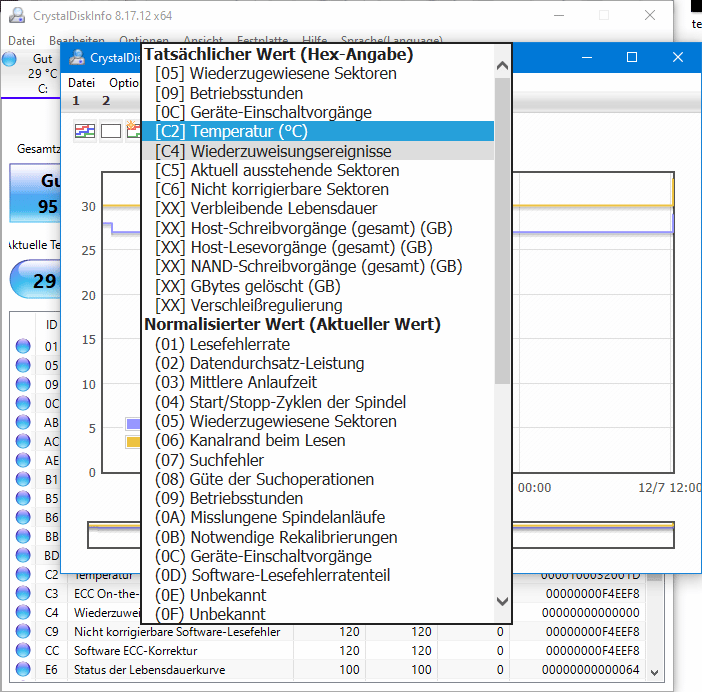Screen dimensions: 702x692
Task: Select [XX] Host-Schreibvorgänge (gesamt) (GB)
Action: tap(318, 228)
